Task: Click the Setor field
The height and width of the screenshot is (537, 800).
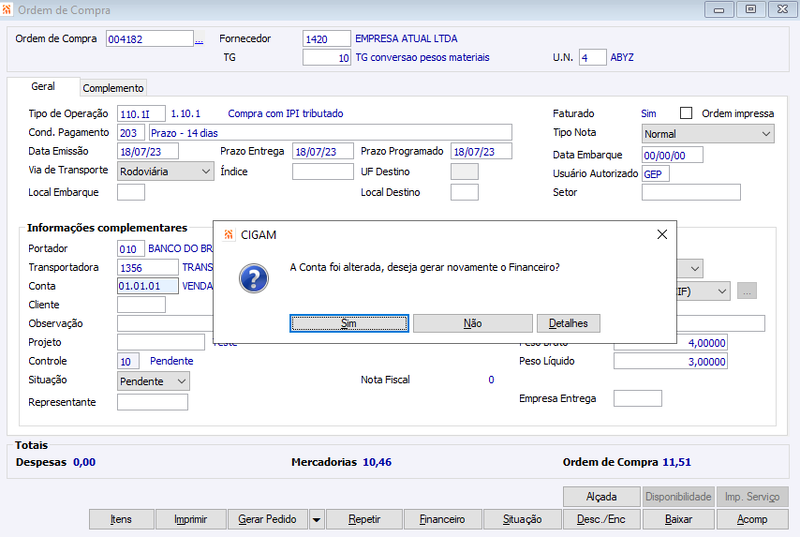Action: coord(691,192)
